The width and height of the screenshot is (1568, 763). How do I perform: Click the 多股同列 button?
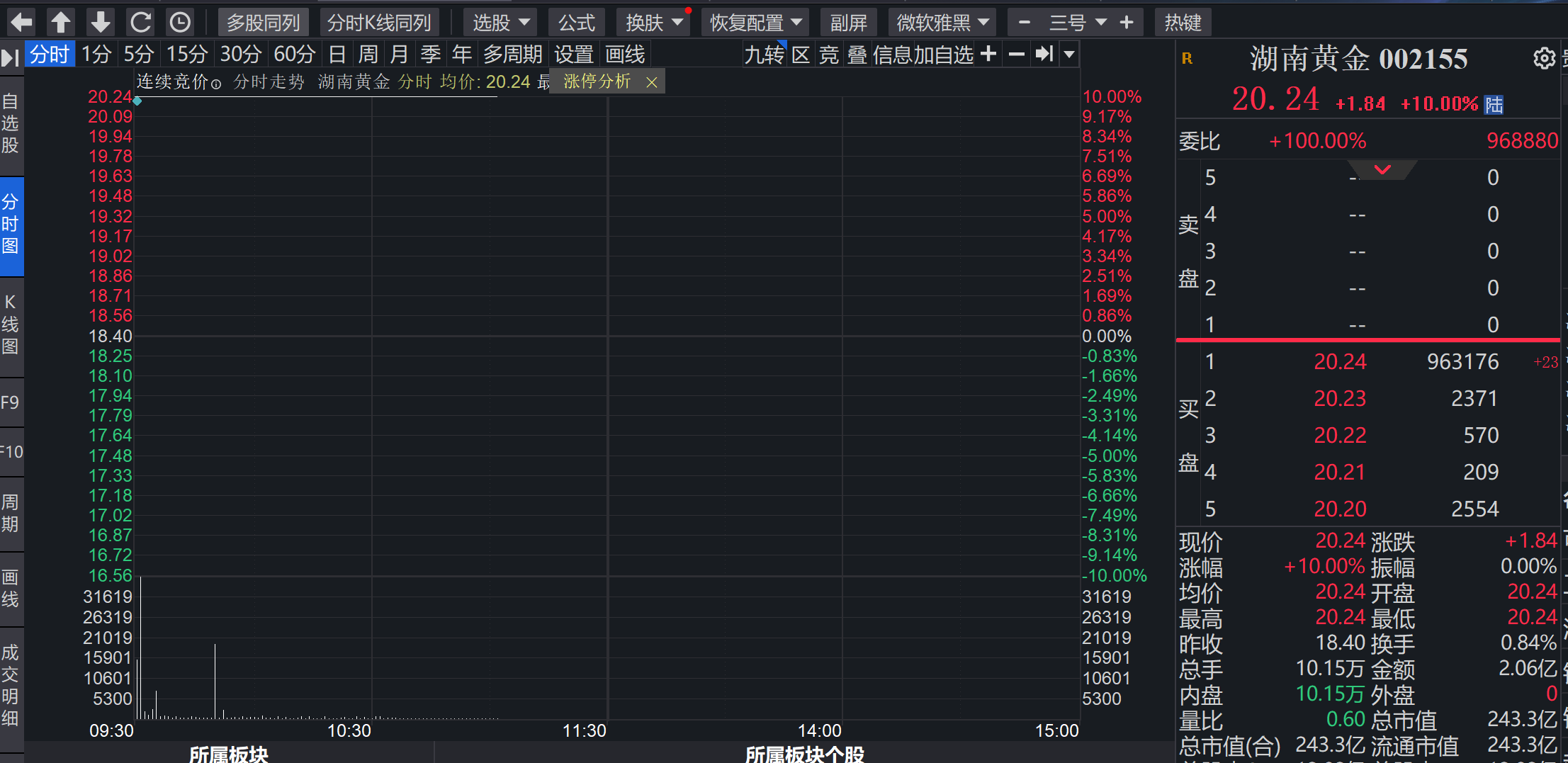click(264, 23)
